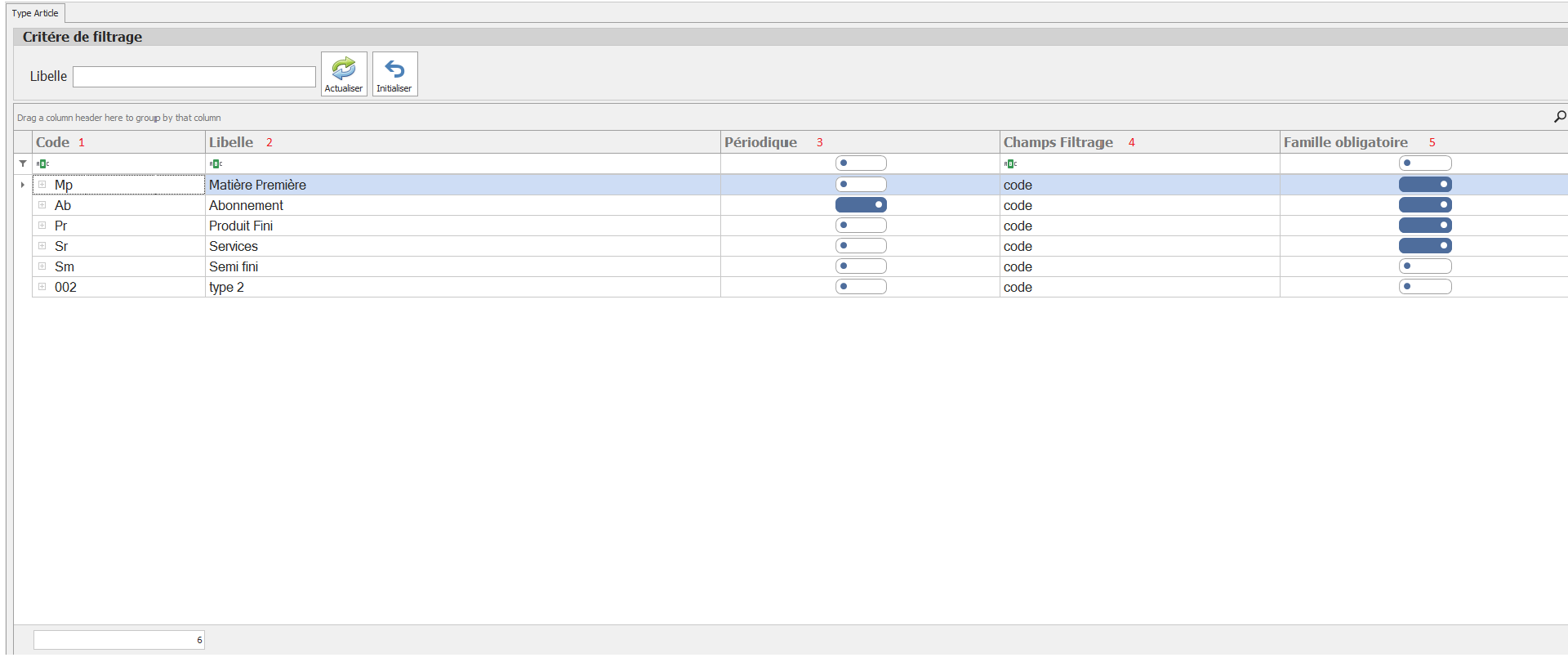Click the filter row funnel icon
The height and width of the screenshot is (662, 1568).
point(23,163)
